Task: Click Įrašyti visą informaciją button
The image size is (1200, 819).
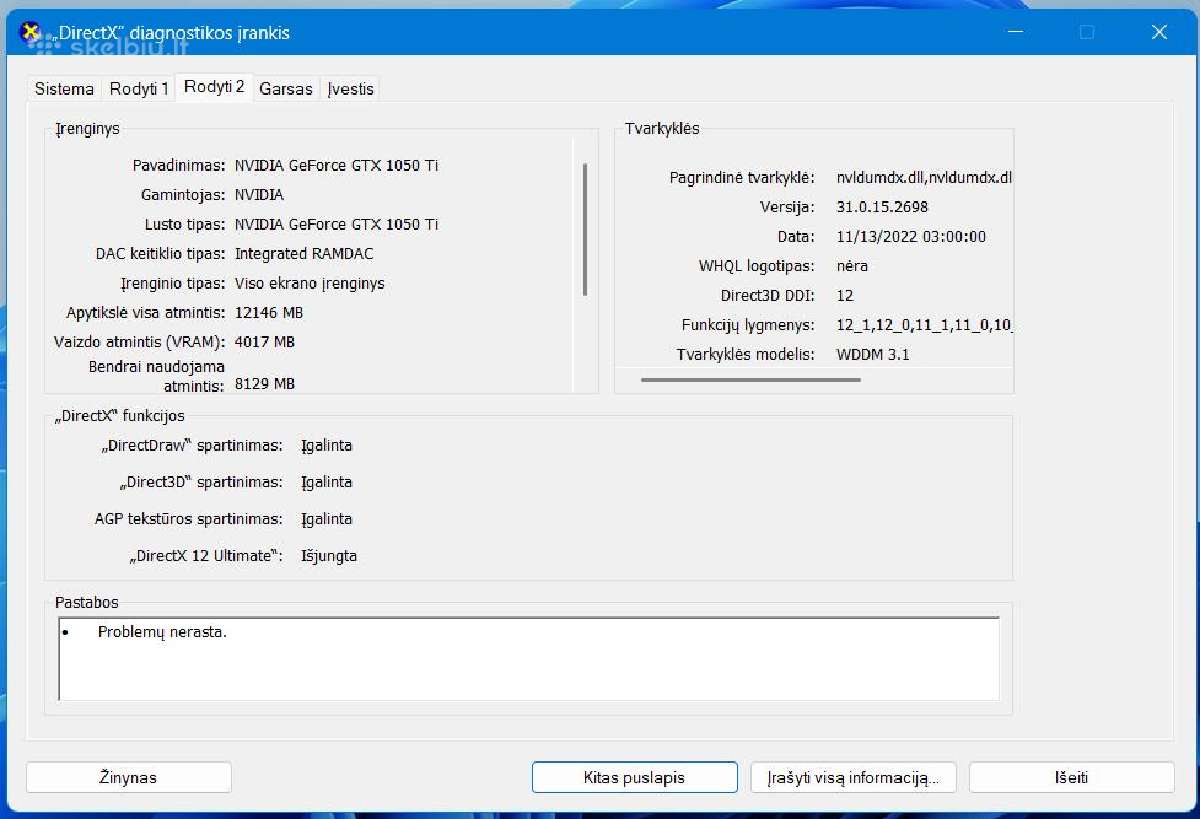Action: 853,777
